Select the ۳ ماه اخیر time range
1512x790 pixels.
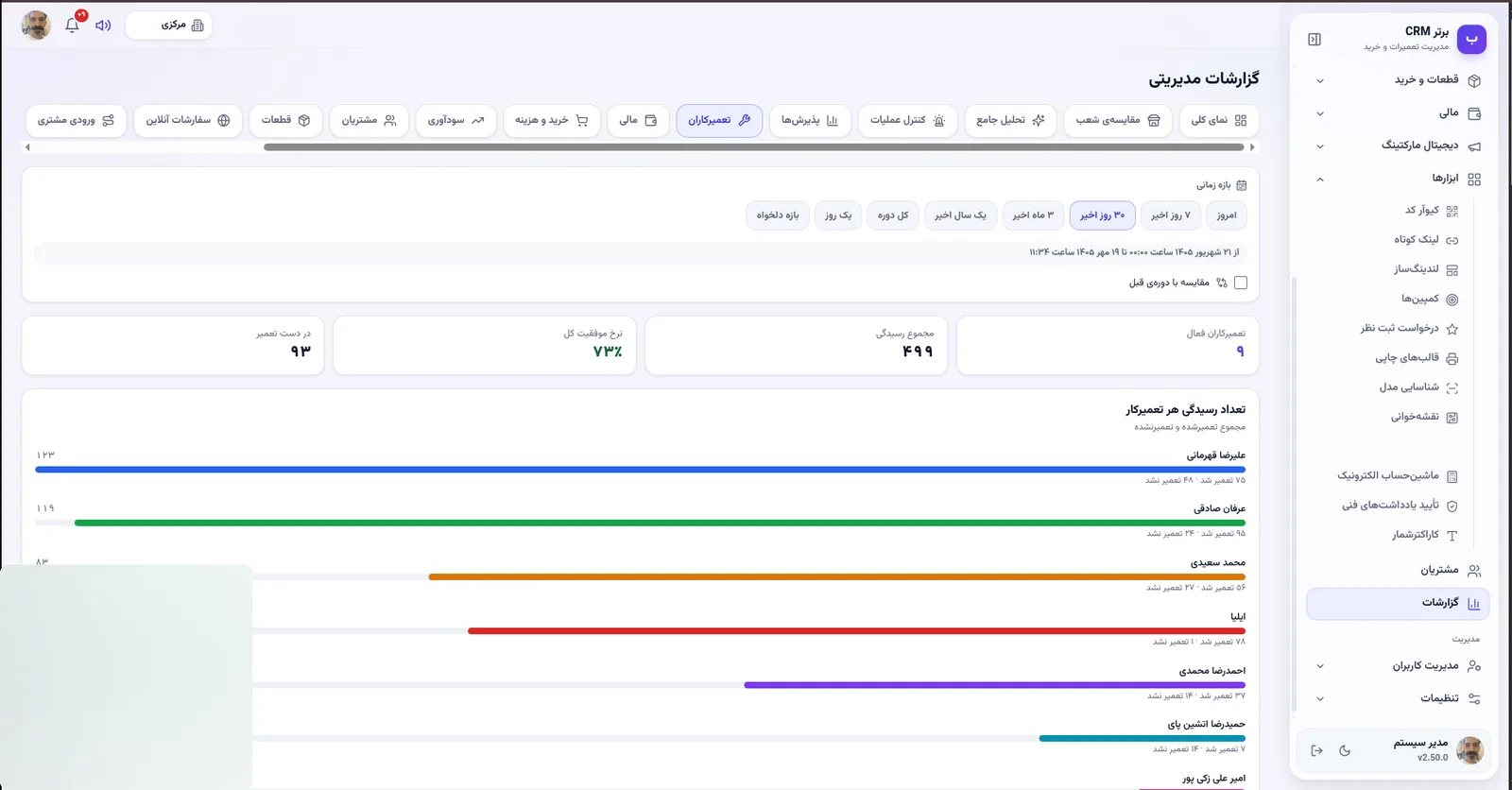(1033, 215)
